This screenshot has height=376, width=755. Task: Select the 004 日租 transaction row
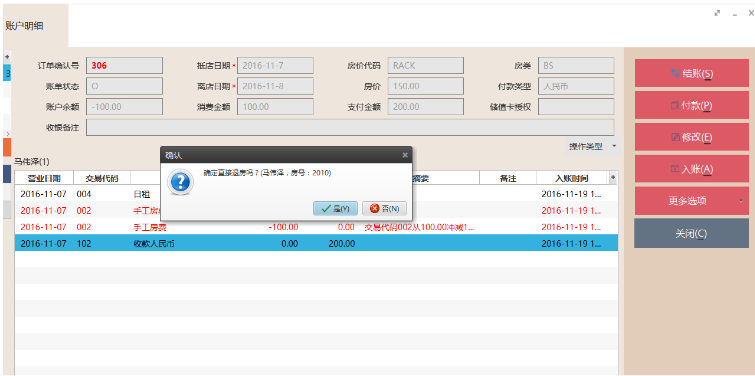(316, 194)
